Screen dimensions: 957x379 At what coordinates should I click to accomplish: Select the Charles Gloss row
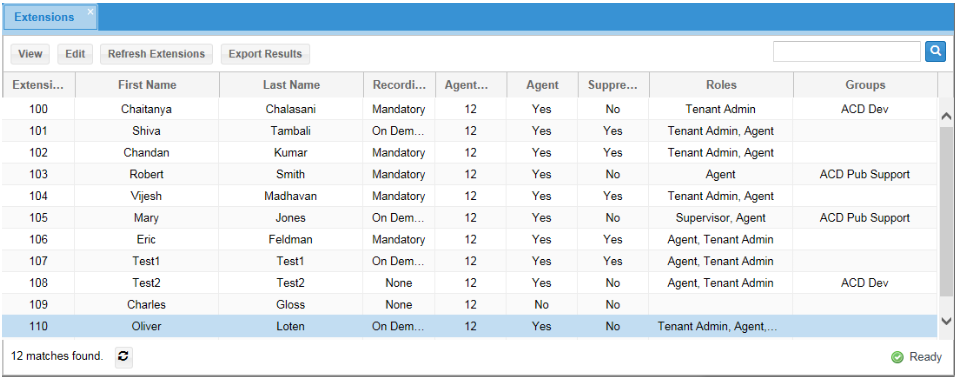[x=469, y=305]
